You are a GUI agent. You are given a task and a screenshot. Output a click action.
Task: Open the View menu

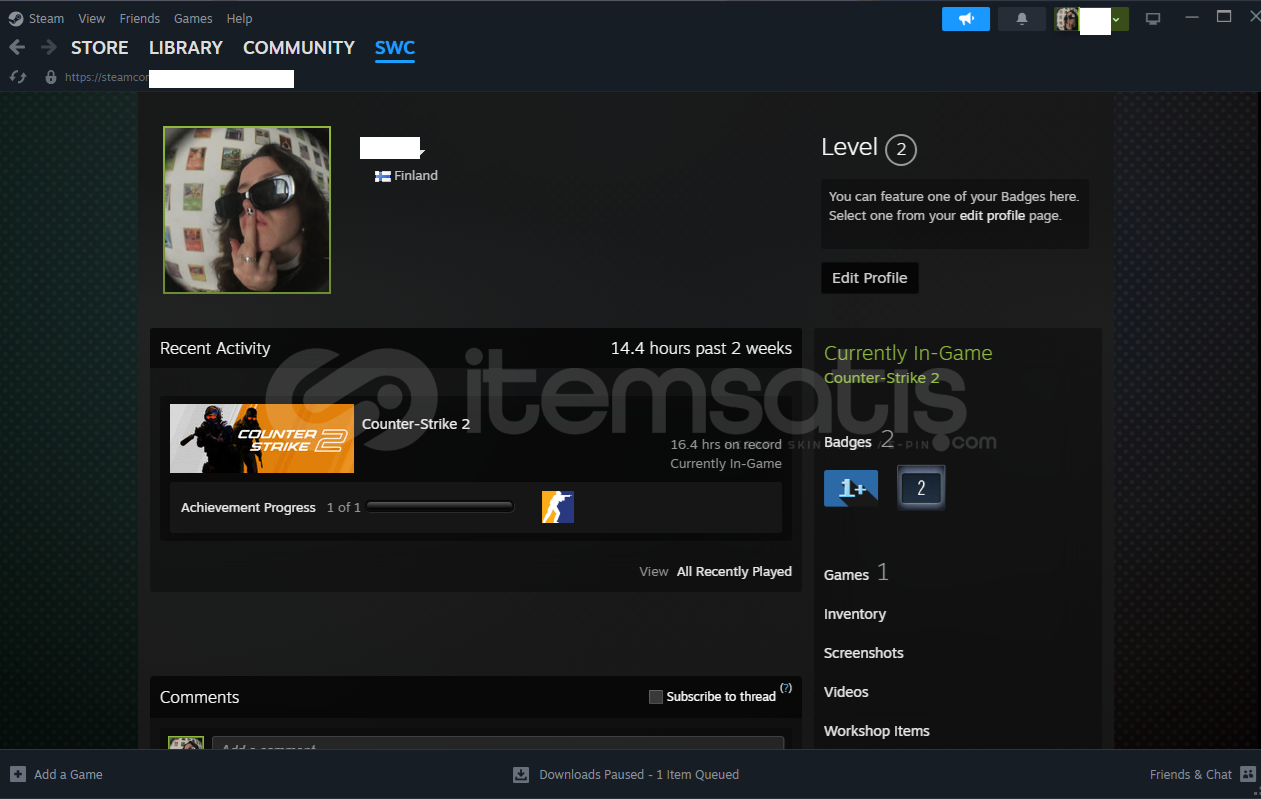click(91, 18)
